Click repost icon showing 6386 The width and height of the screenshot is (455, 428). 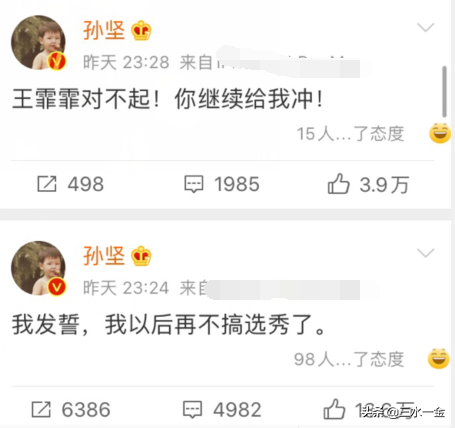(41, 409)
